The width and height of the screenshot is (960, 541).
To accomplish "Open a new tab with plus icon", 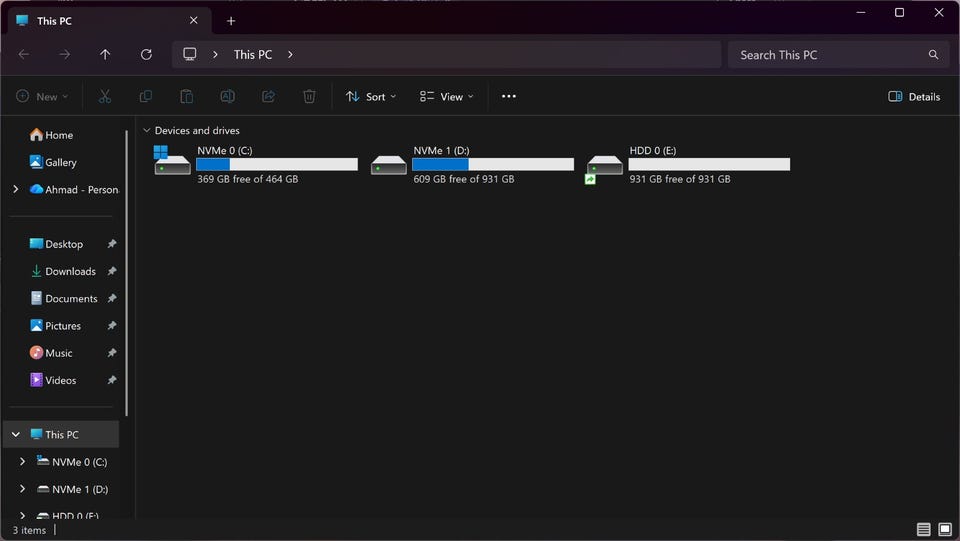I will (x=231, y=21).
